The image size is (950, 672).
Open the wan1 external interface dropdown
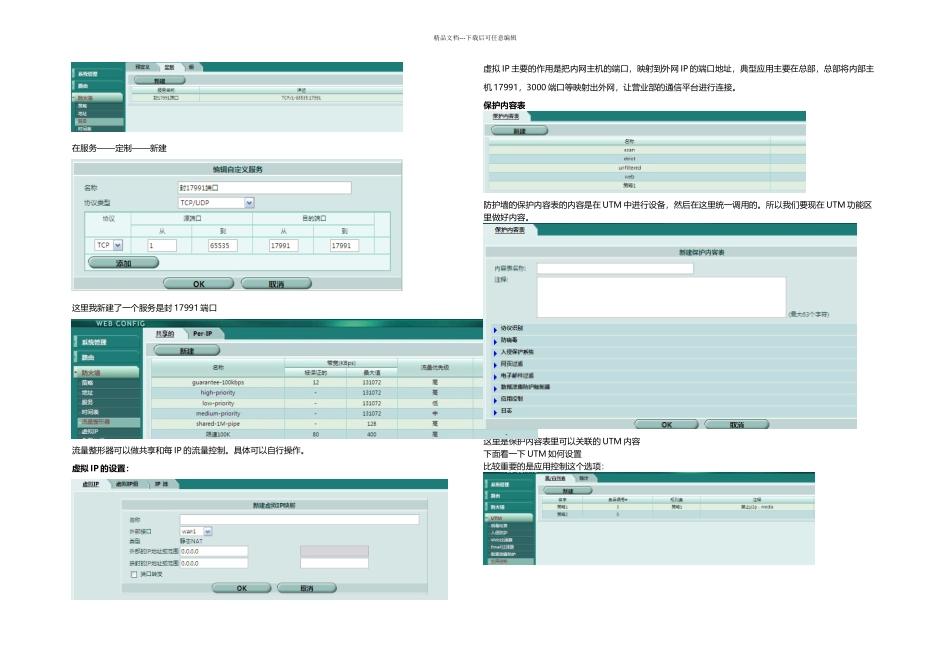[207, 531]
